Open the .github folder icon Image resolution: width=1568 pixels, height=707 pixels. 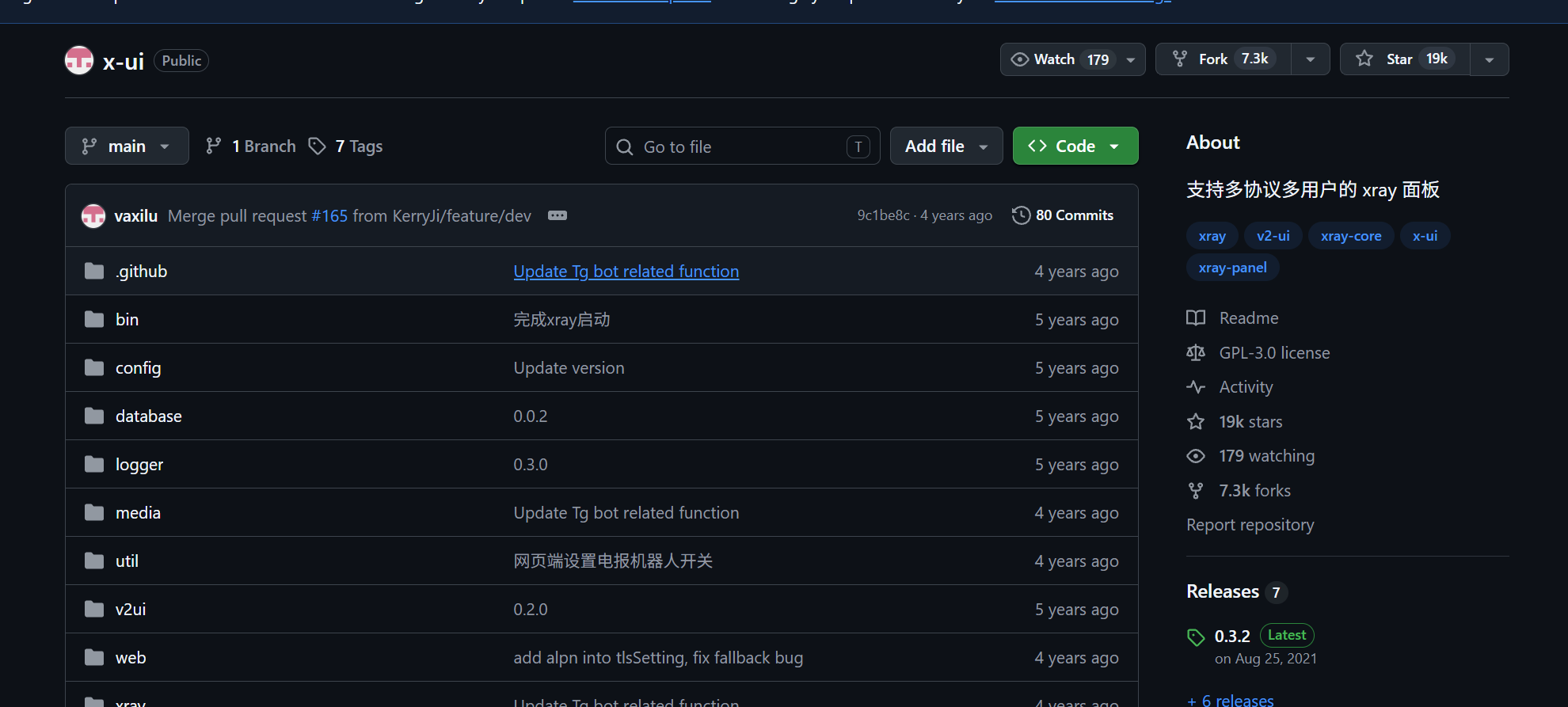point(94,272)
